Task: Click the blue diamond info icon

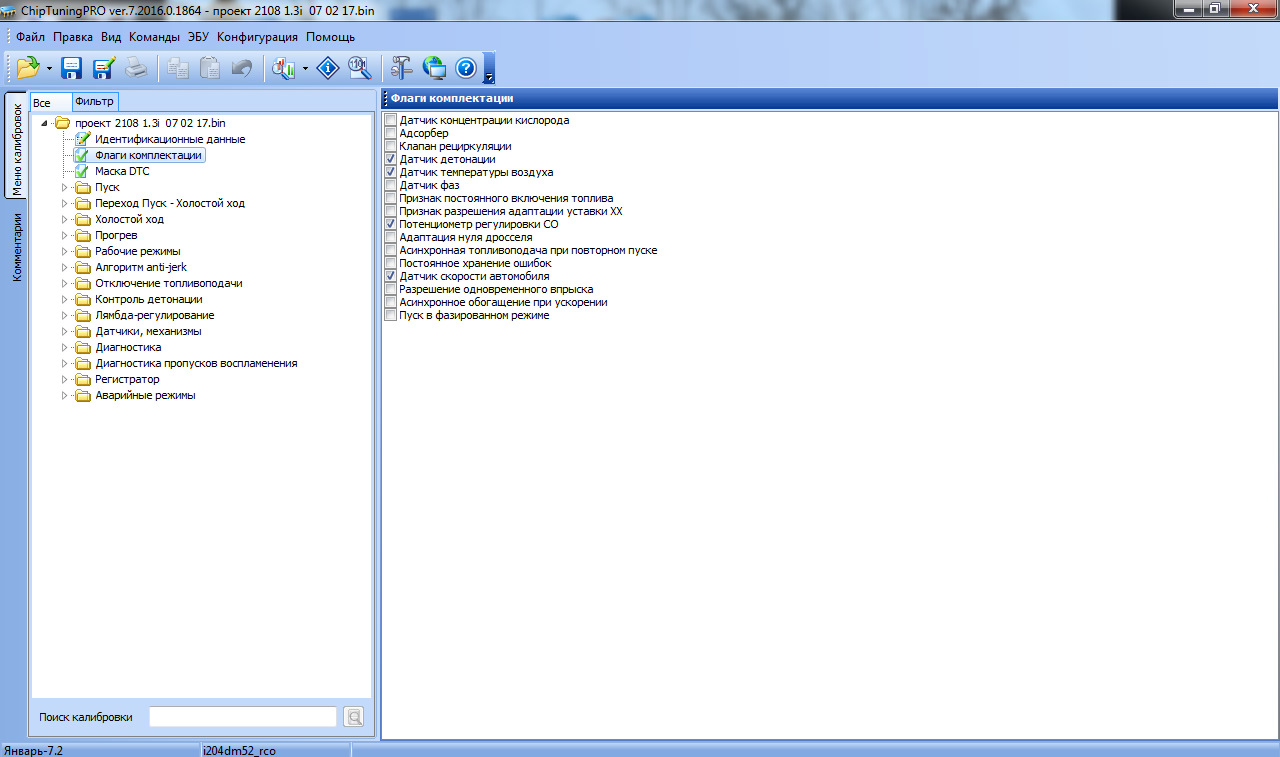Action: click(x=328, y=68)
